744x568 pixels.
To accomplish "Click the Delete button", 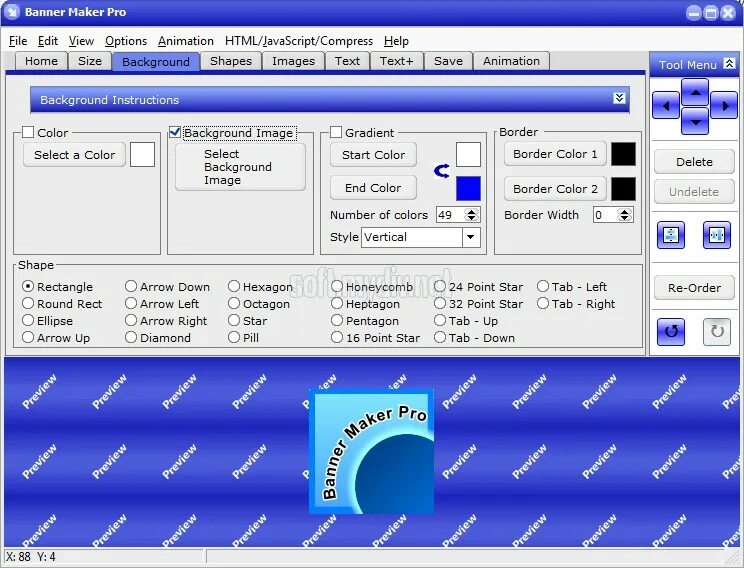I will (694, 162).
